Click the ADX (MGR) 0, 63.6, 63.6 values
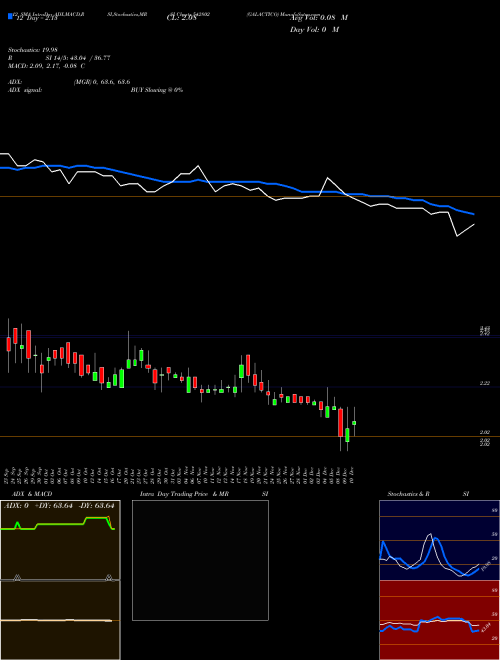The height and width of the screenshot is (660, 500). click(101, 82)
